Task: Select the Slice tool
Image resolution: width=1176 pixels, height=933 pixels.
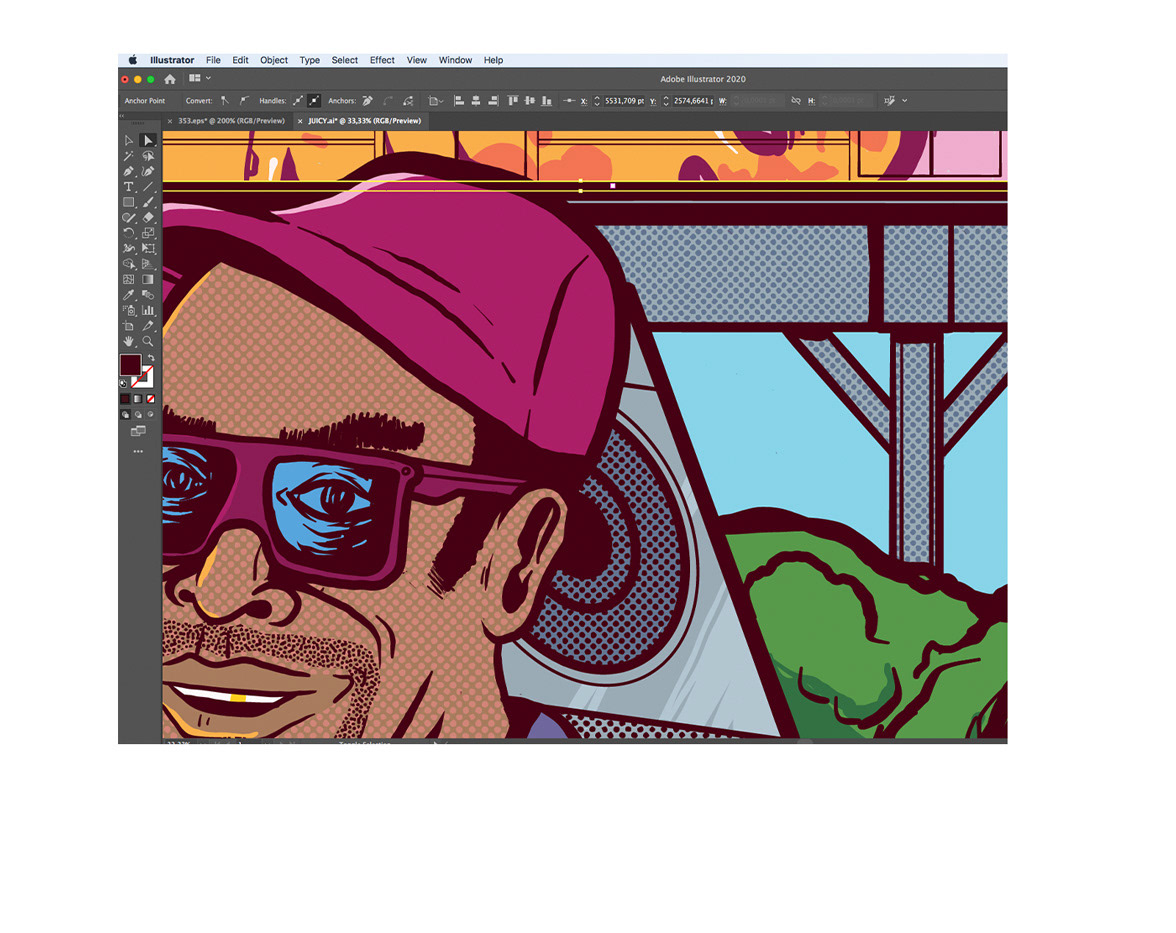Action: click(148, 326)
